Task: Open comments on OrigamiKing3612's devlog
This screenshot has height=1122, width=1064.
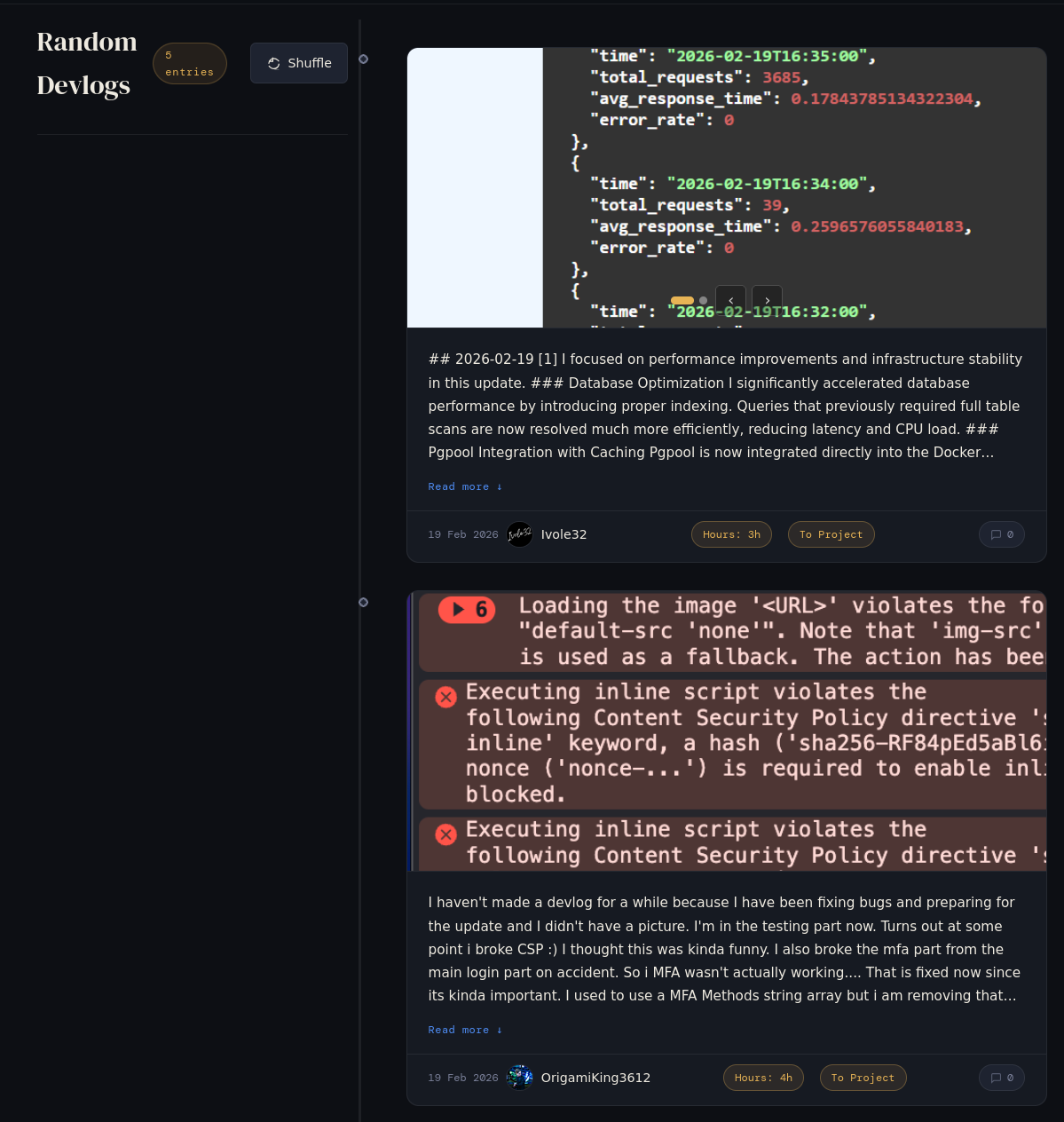Action: pyautogui.click(x=1001, y=1078)
